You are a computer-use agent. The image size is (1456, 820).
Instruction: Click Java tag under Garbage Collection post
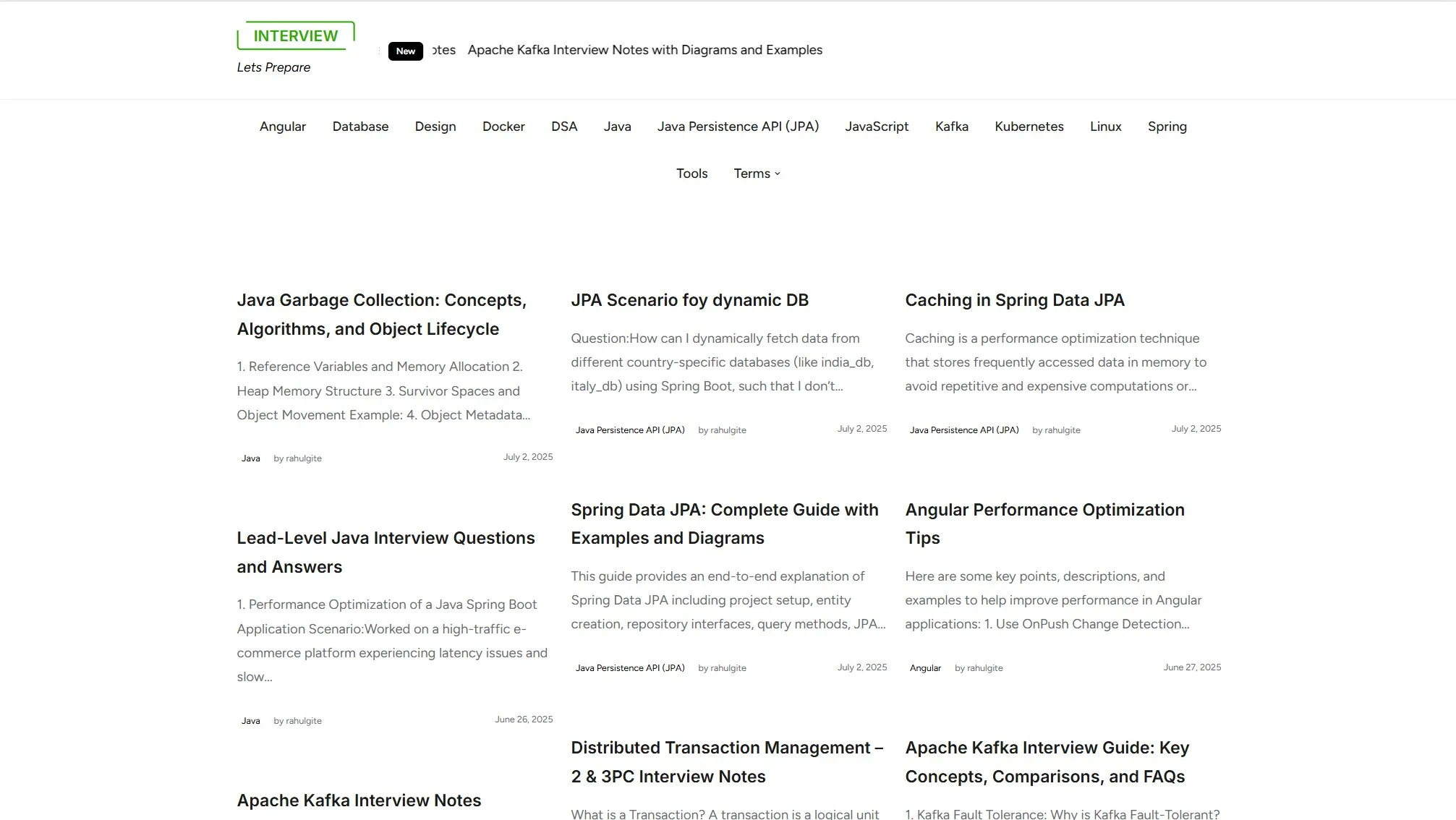coord(251,458)
